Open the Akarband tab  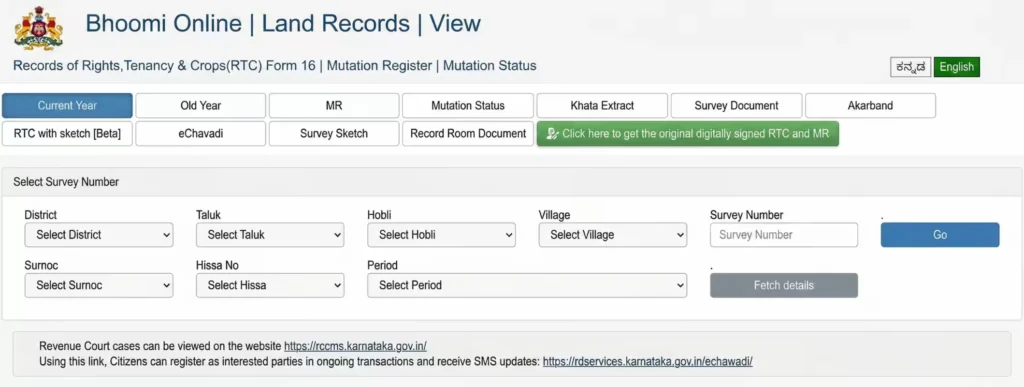pyautogui.click(x=870, y=106)
